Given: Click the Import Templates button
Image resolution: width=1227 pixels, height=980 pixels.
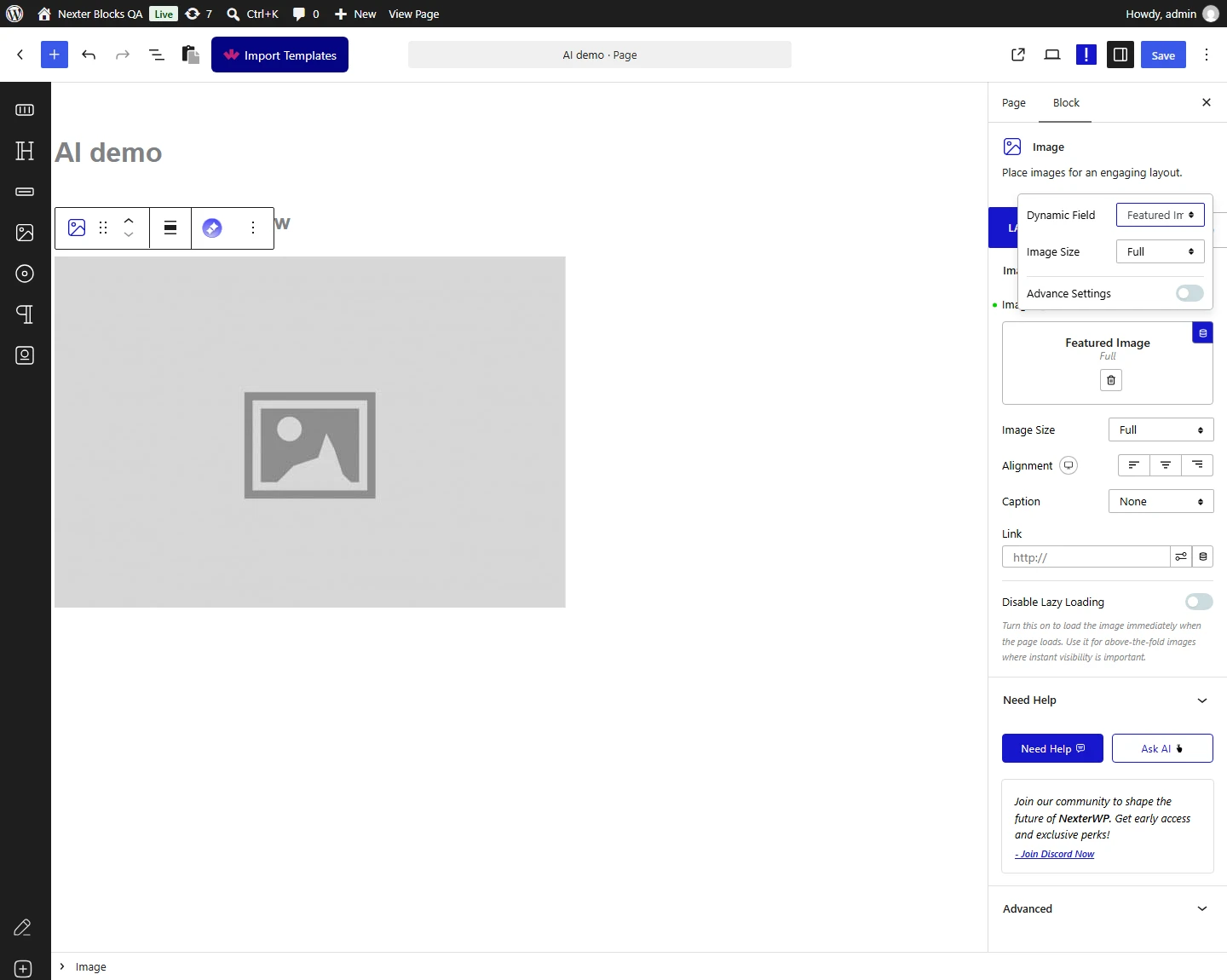Looking at the screenshot, I should pos(279,55).
